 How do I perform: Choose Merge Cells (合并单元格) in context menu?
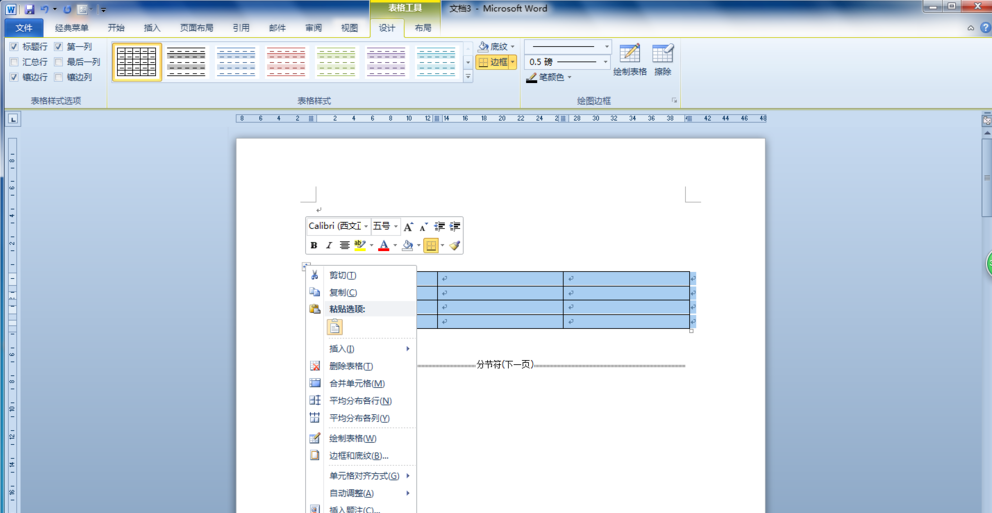(x=361, y=383)
